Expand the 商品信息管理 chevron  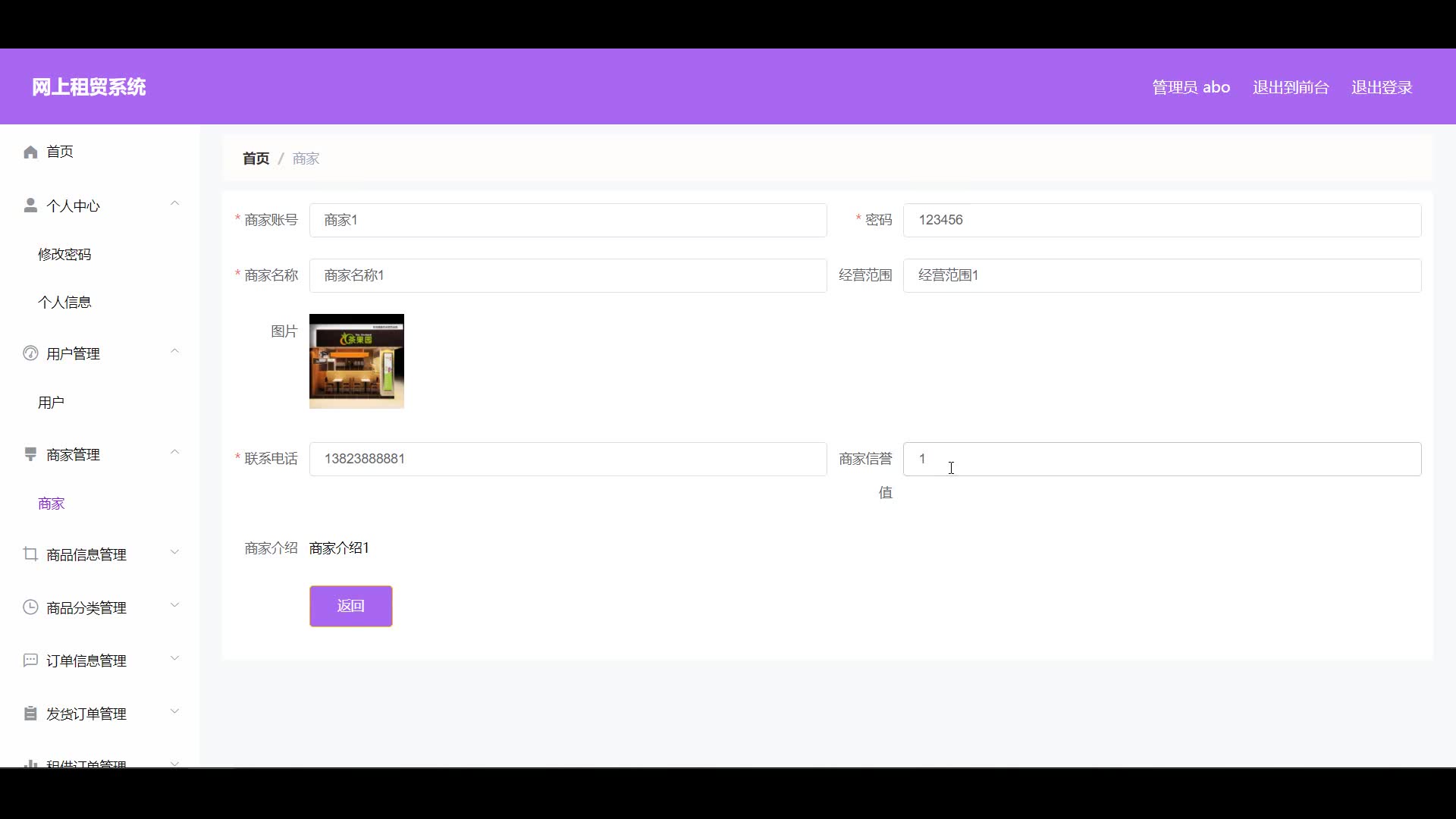tap(174, 552)
